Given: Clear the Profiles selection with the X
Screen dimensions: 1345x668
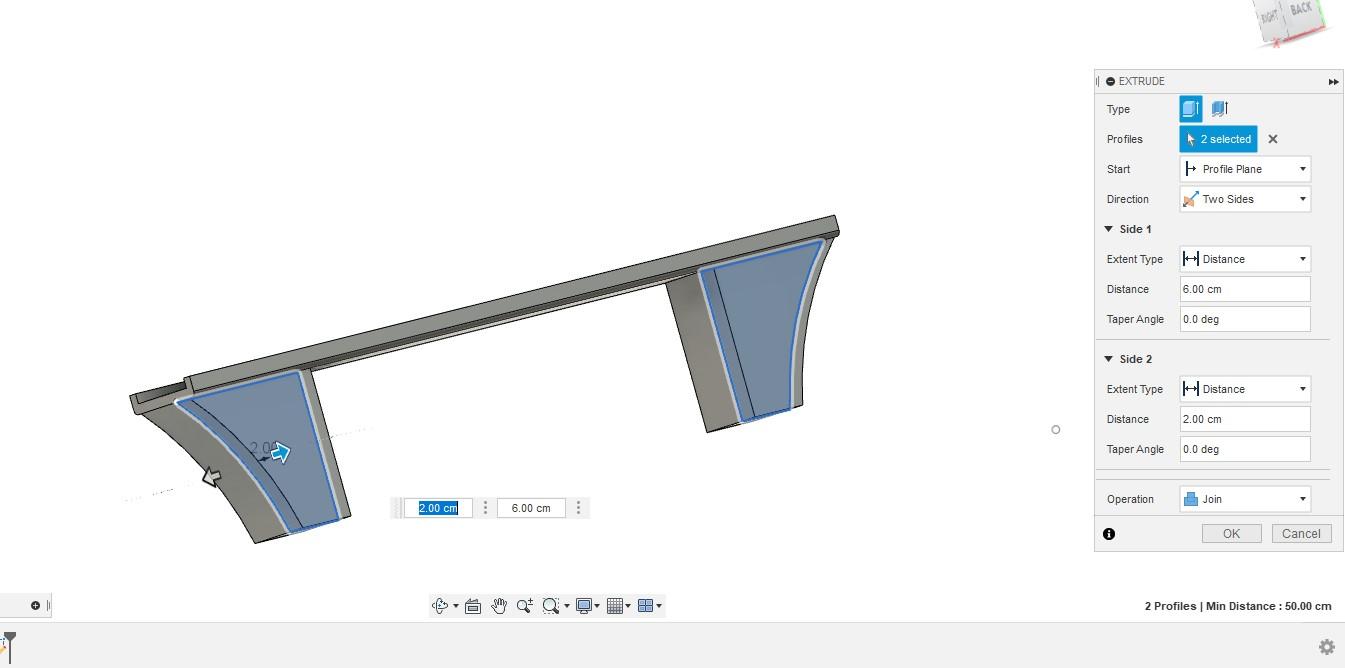Looking at the screenshot, I should tap(1272, 139).
